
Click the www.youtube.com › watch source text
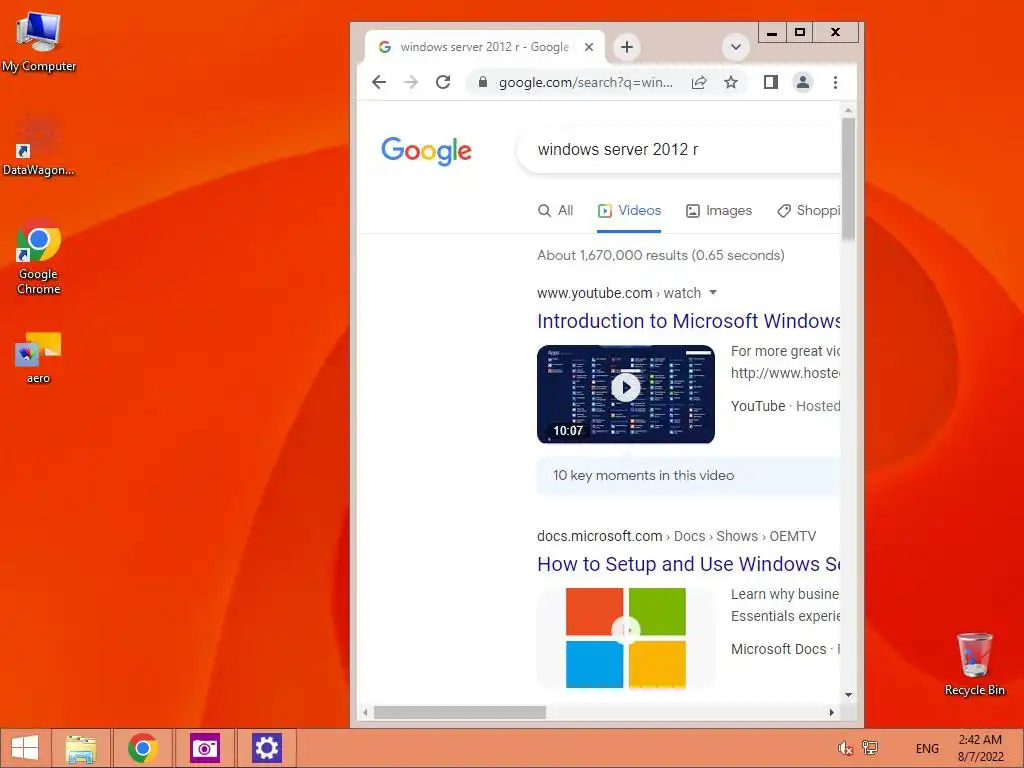(x=619, y=293)
